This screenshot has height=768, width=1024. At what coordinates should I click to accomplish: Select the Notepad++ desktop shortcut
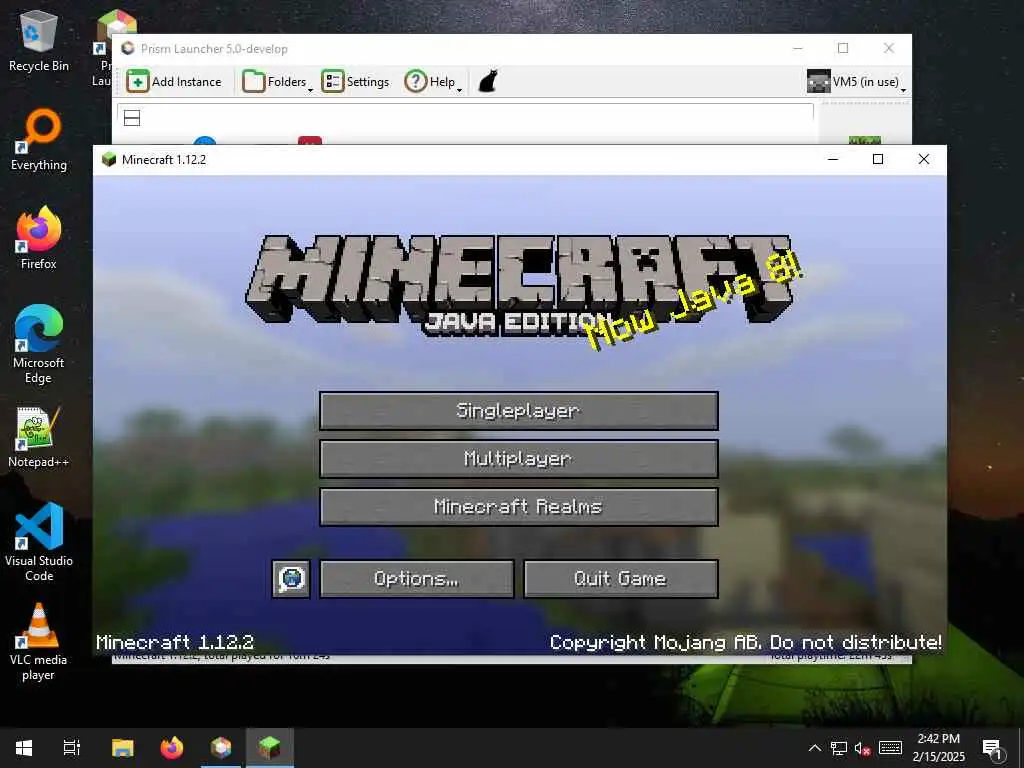[x=39, y=437]
